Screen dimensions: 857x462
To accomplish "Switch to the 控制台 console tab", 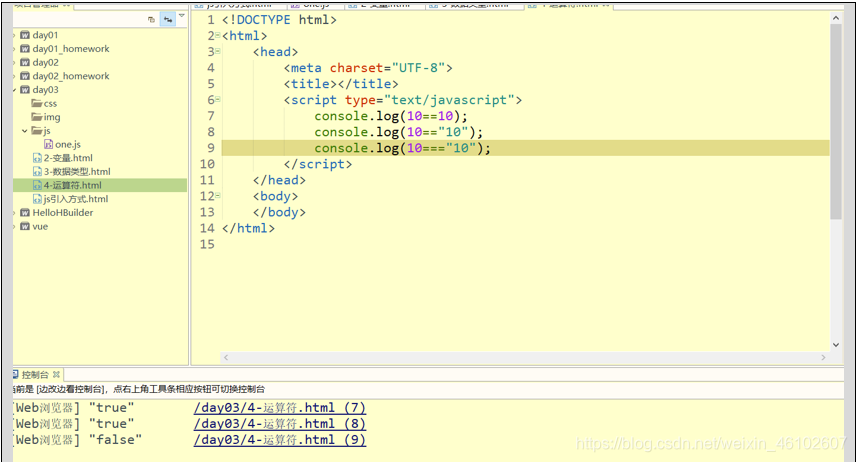I will click(35, 375).
